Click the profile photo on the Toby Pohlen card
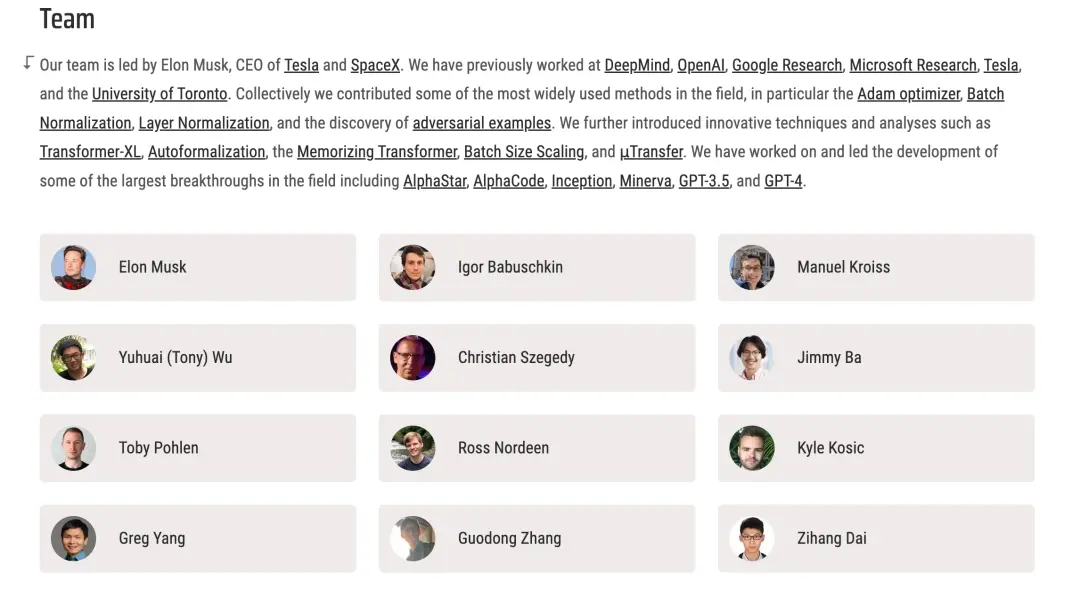The width and height of the screenshot is (1080, 597). tap(73, 448)
